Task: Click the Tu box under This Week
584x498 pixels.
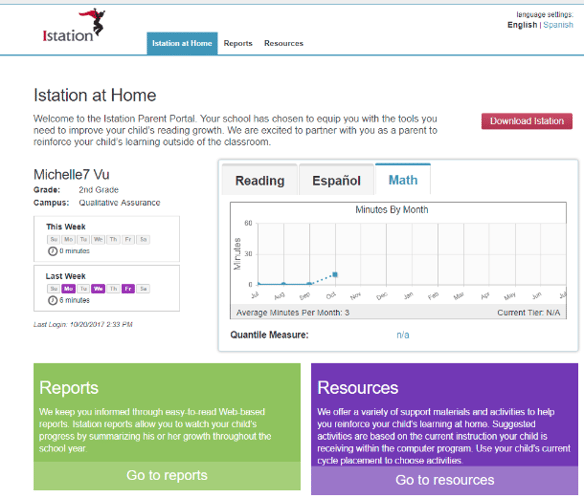Action: pyautogui.click(x=83, y=239)
